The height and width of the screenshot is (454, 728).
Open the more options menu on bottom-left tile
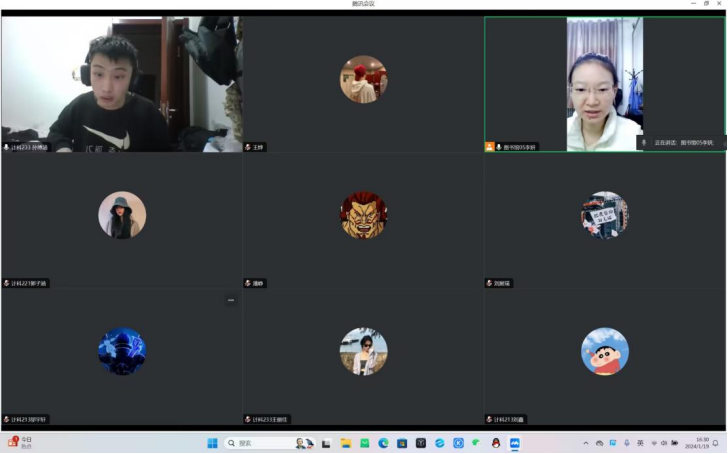(x=230, y=300)
